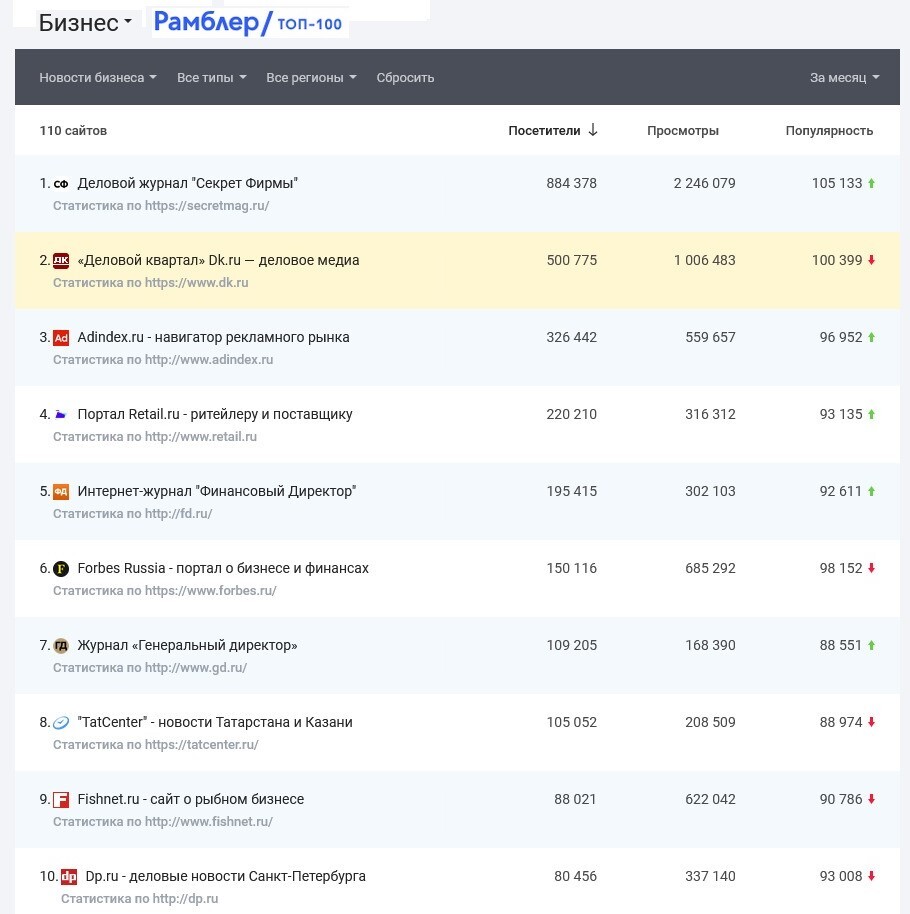Click the Dk.ru red favicon icon

[61, 261]
